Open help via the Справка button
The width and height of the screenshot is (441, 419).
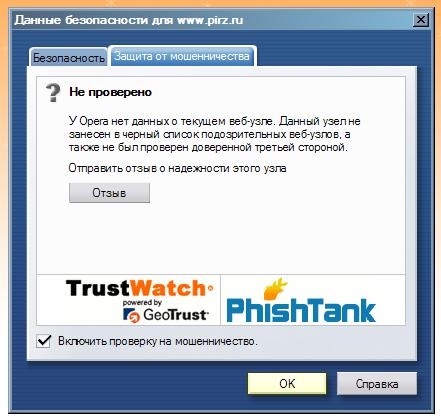point(377,384)
